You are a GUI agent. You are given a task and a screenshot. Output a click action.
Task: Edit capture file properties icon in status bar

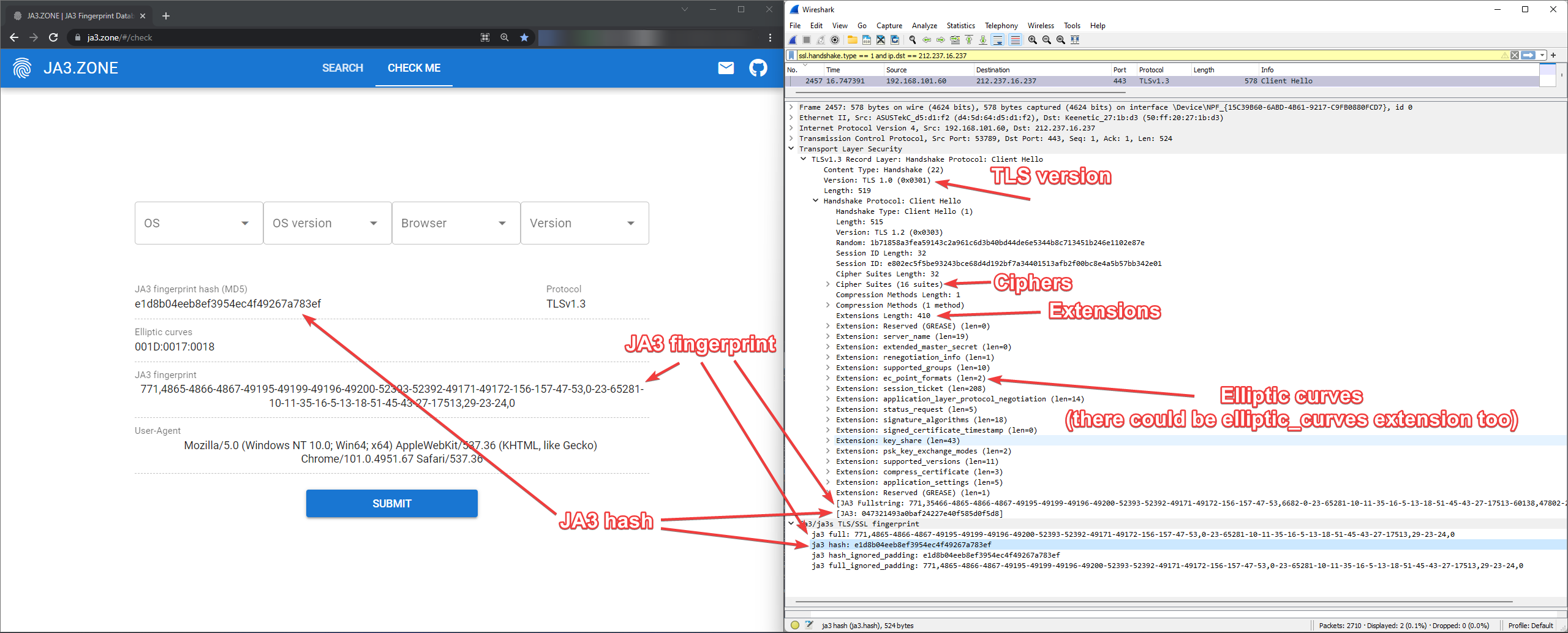(x=809, y=625)
